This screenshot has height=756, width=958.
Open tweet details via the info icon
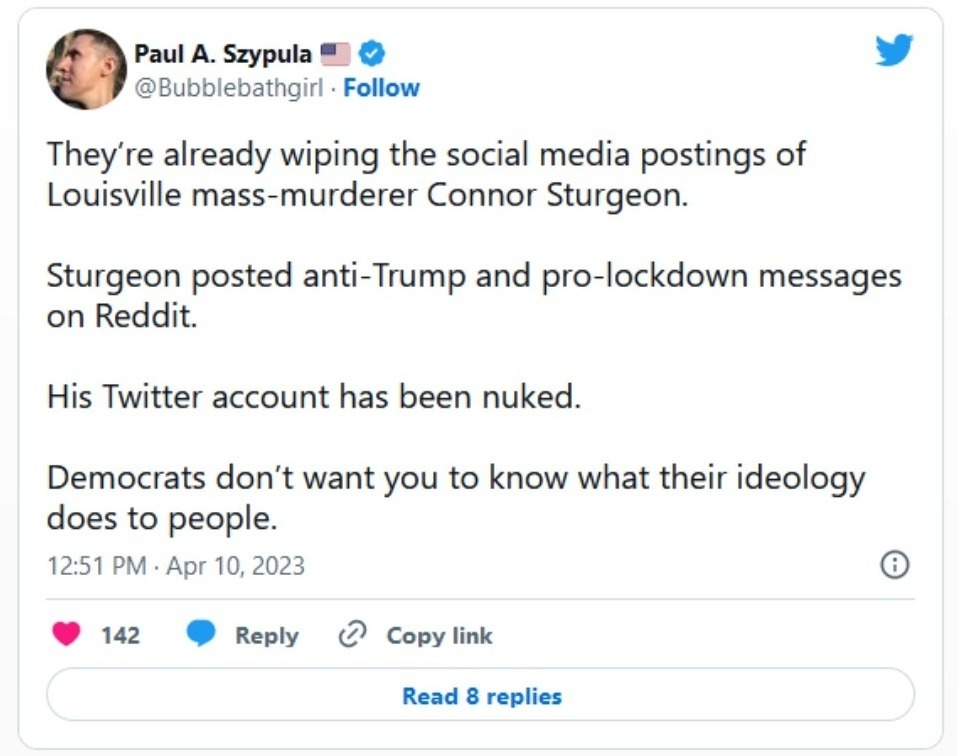click(x=896, y=564)
